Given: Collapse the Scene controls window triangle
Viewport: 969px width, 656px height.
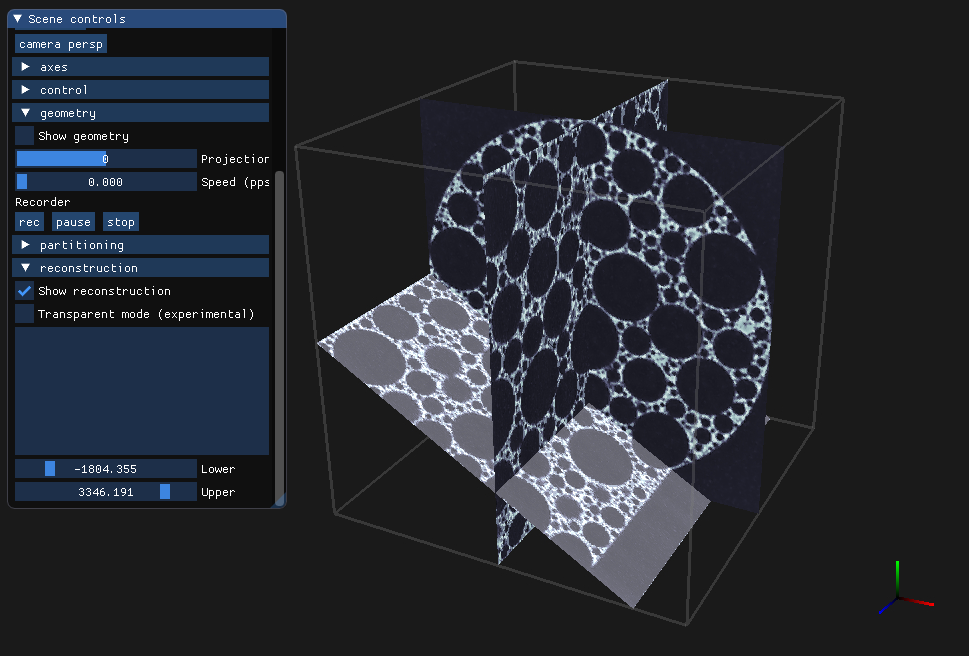Looking at the screenshot, I should [x=18, y=19].
